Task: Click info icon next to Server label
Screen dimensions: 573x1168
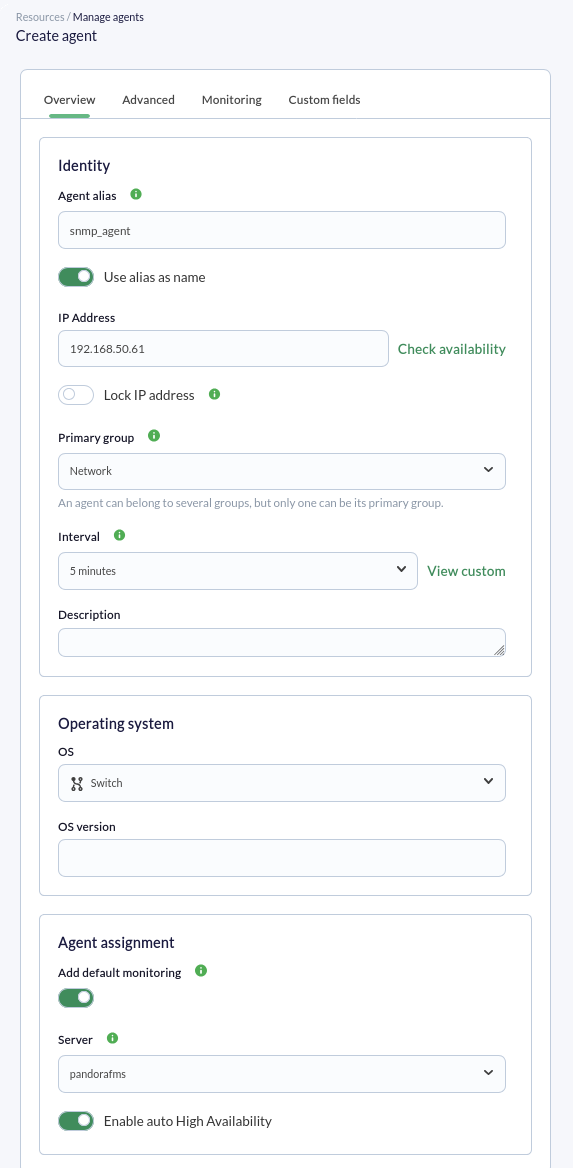Action: [x=113, y=1038]
